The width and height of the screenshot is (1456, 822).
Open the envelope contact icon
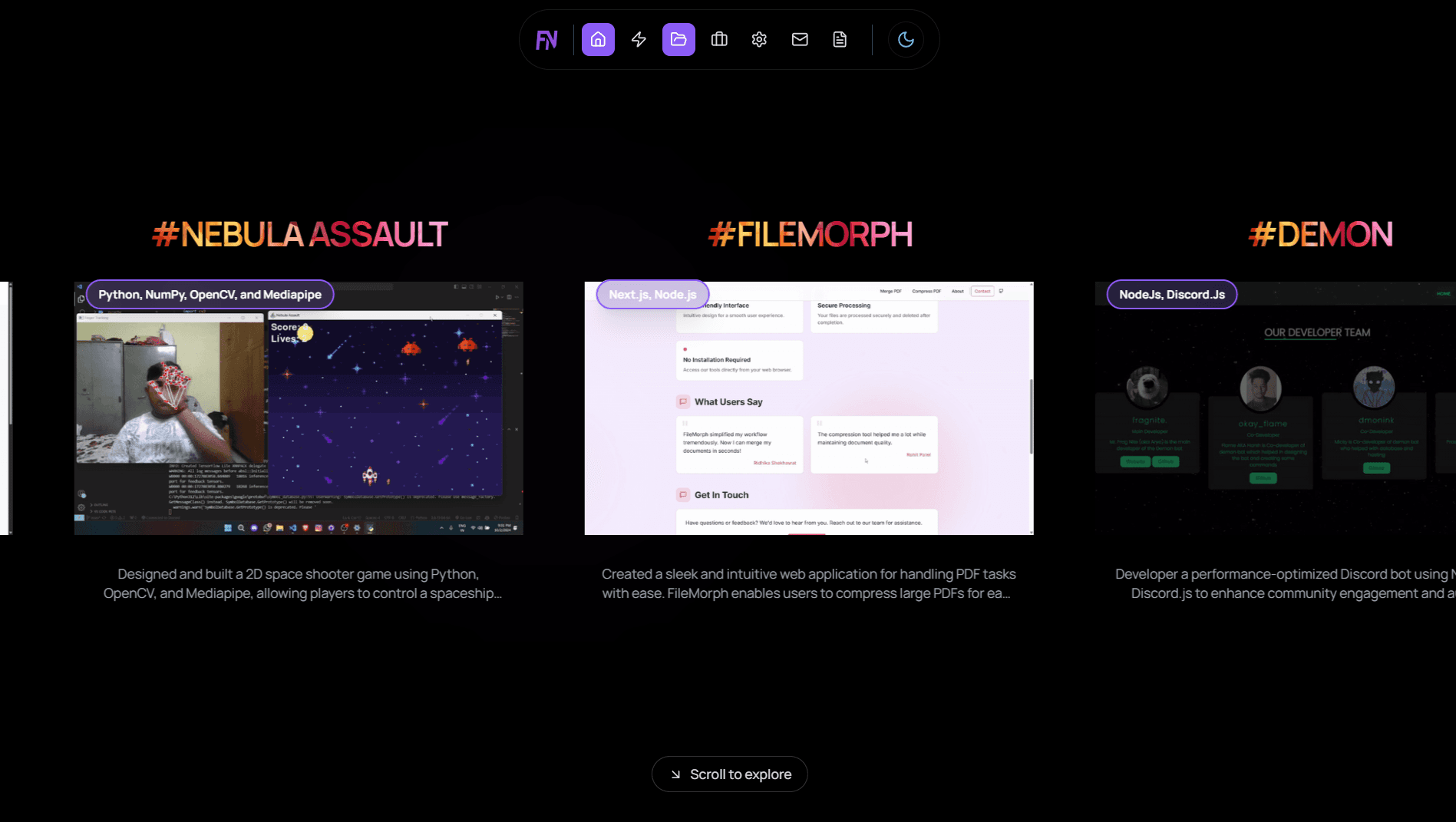800,40
